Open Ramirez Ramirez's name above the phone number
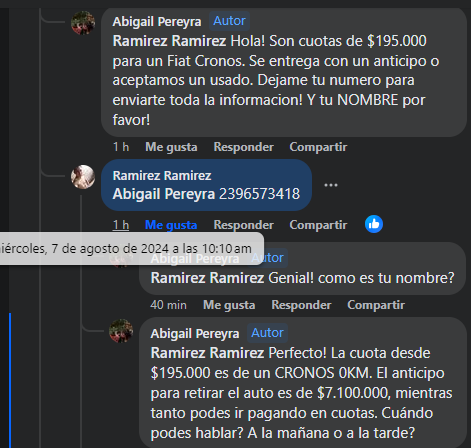 (x=162, y=176)
